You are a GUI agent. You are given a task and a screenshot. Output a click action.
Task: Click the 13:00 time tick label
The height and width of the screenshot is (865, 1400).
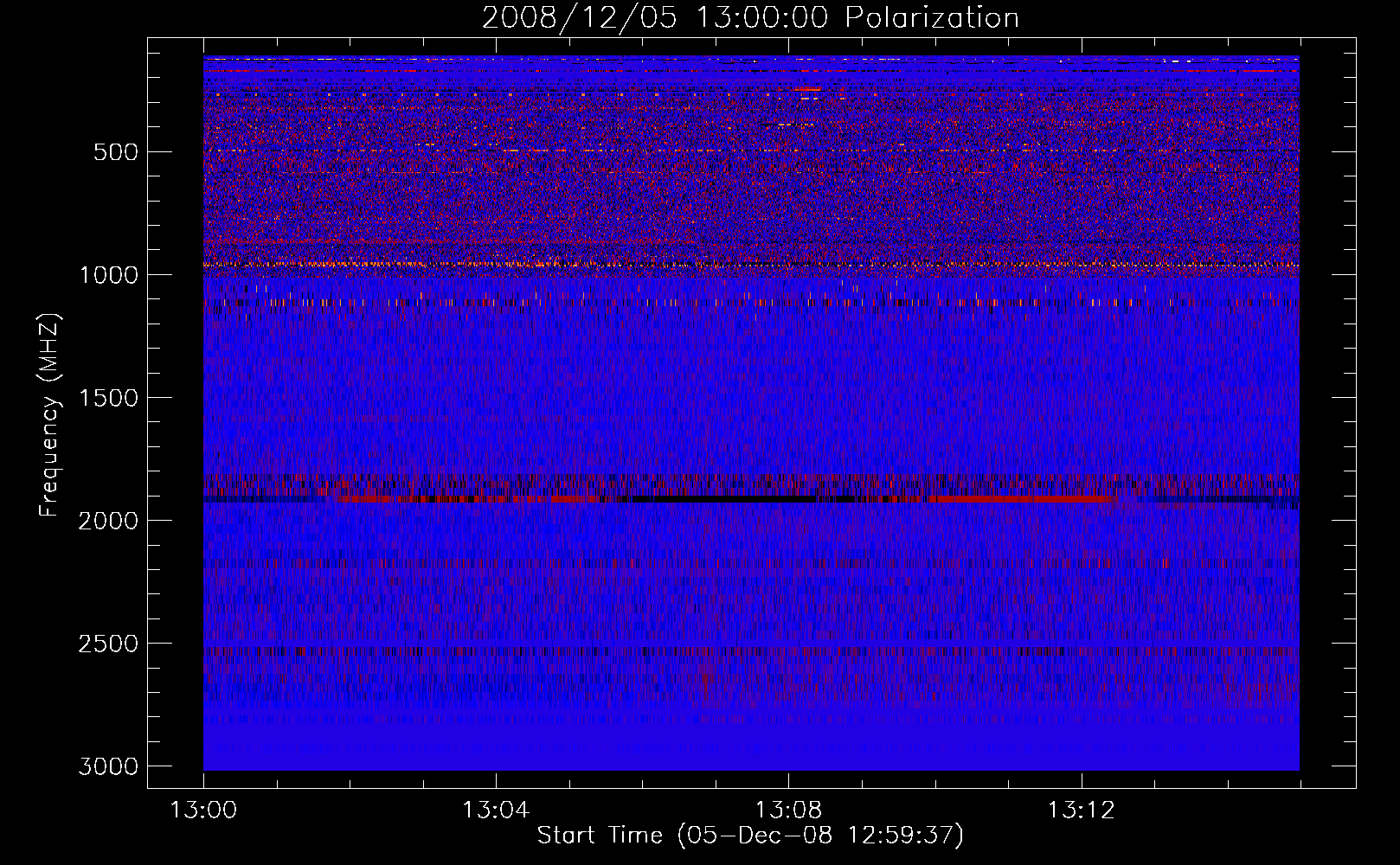(203, 811)
